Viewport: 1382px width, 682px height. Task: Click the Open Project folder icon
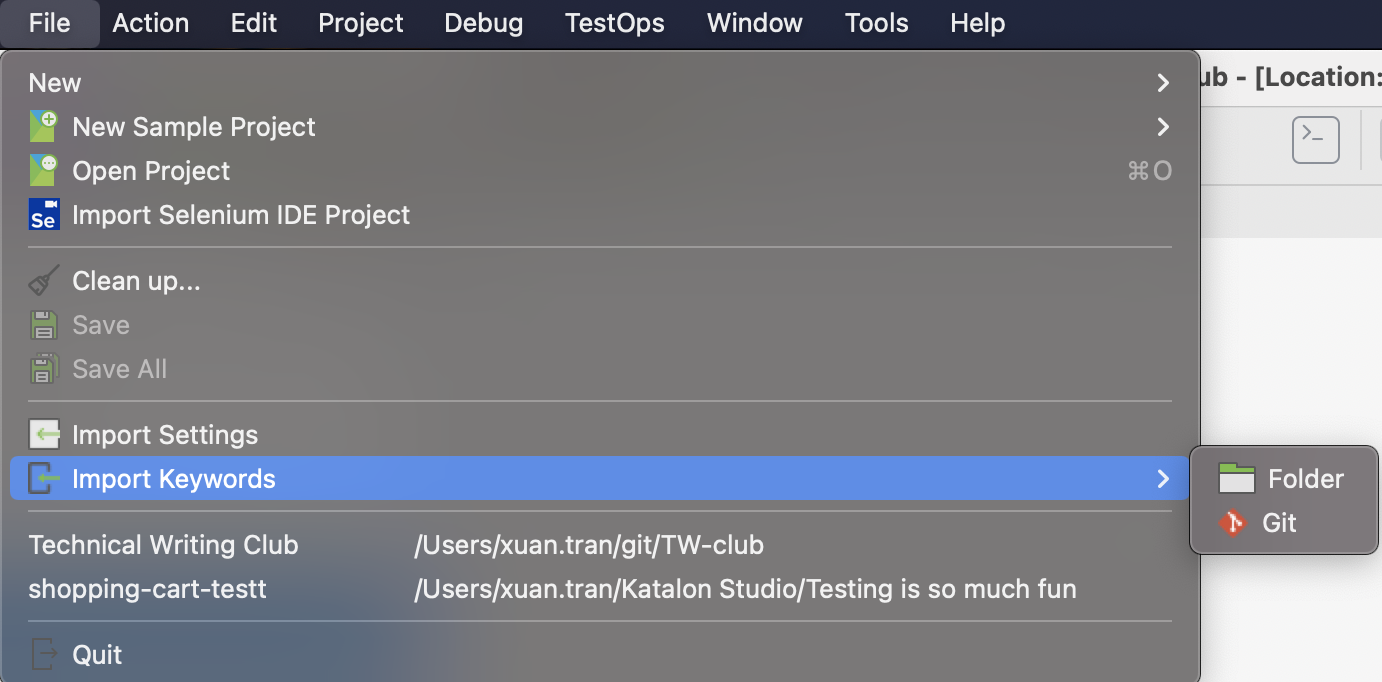point(44,170)
